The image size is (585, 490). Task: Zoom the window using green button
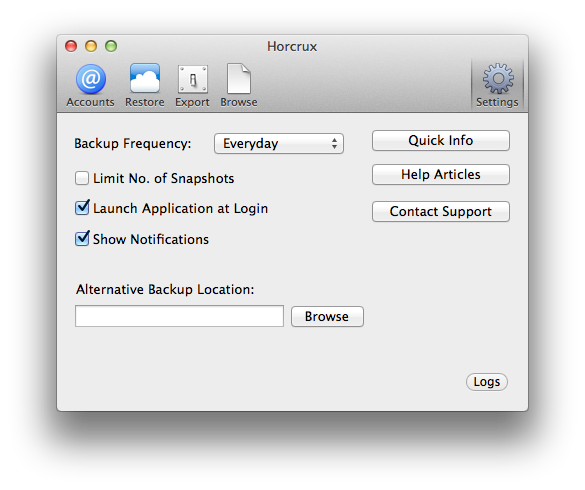tap(111, 46)
